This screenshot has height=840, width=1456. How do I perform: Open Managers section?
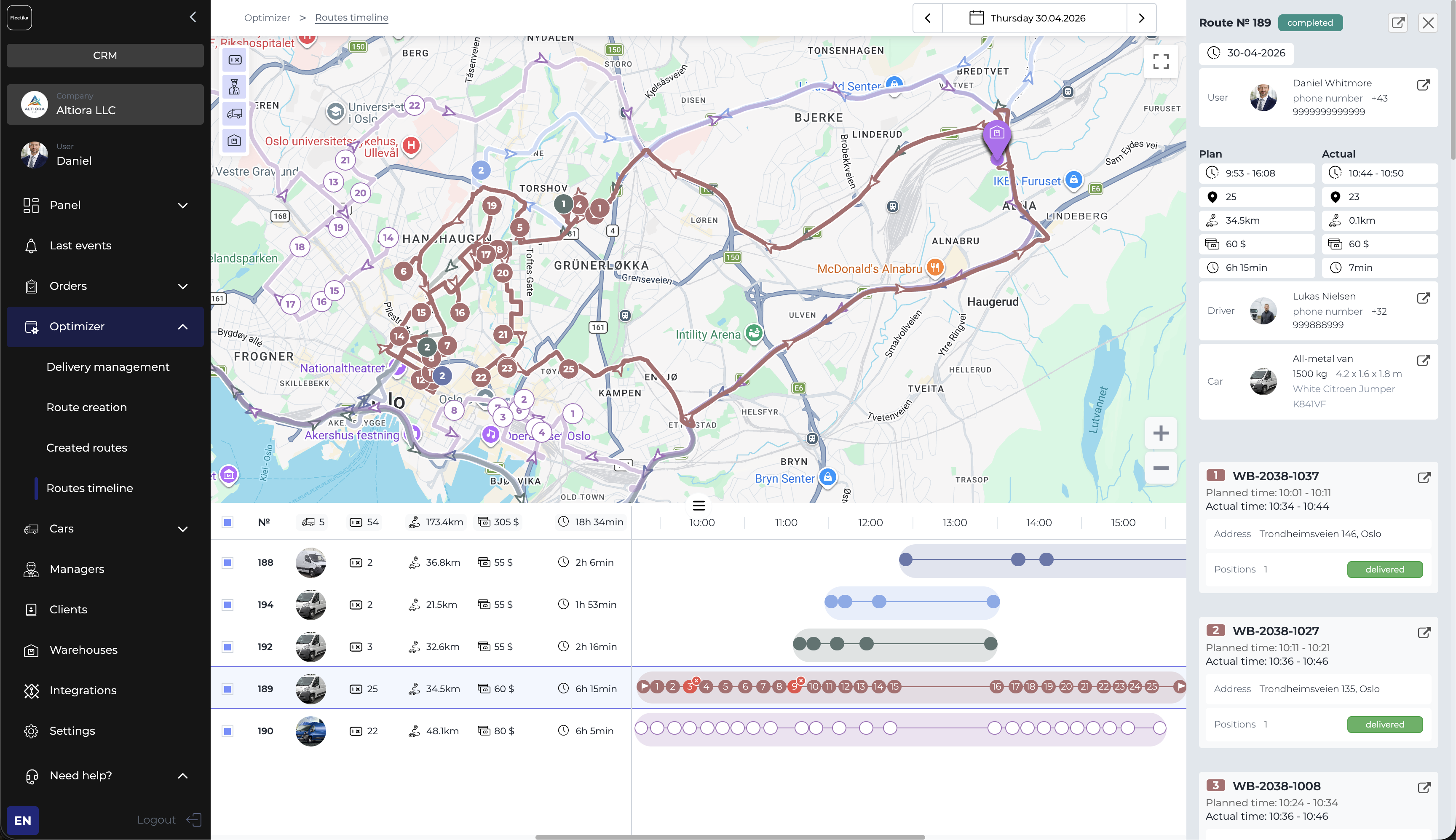(105, 569)
